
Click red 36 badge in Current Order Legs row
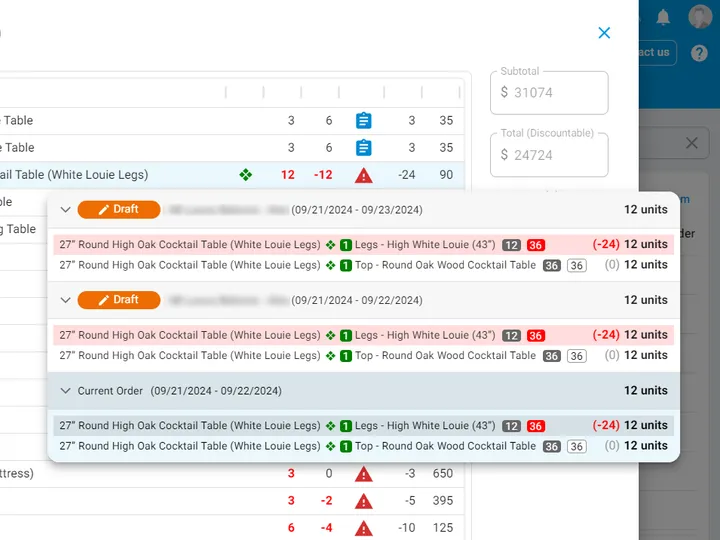pos(536,426)
